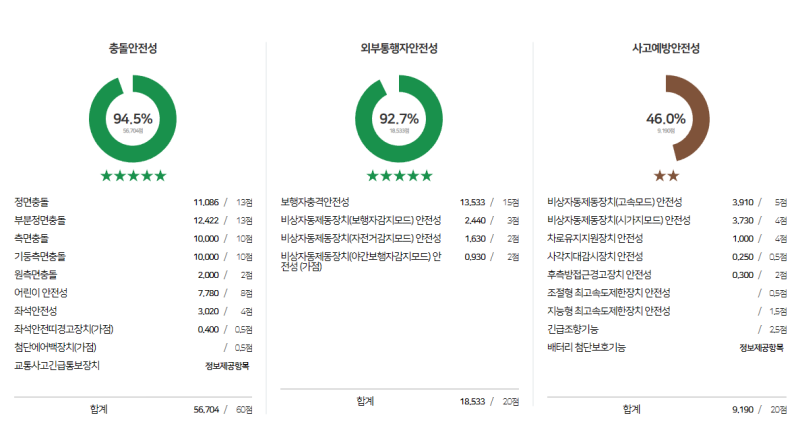Click the five green stars under 충돌안전성
The height and width of the screenshot is (432, 800).
click(x=133, y=175)
